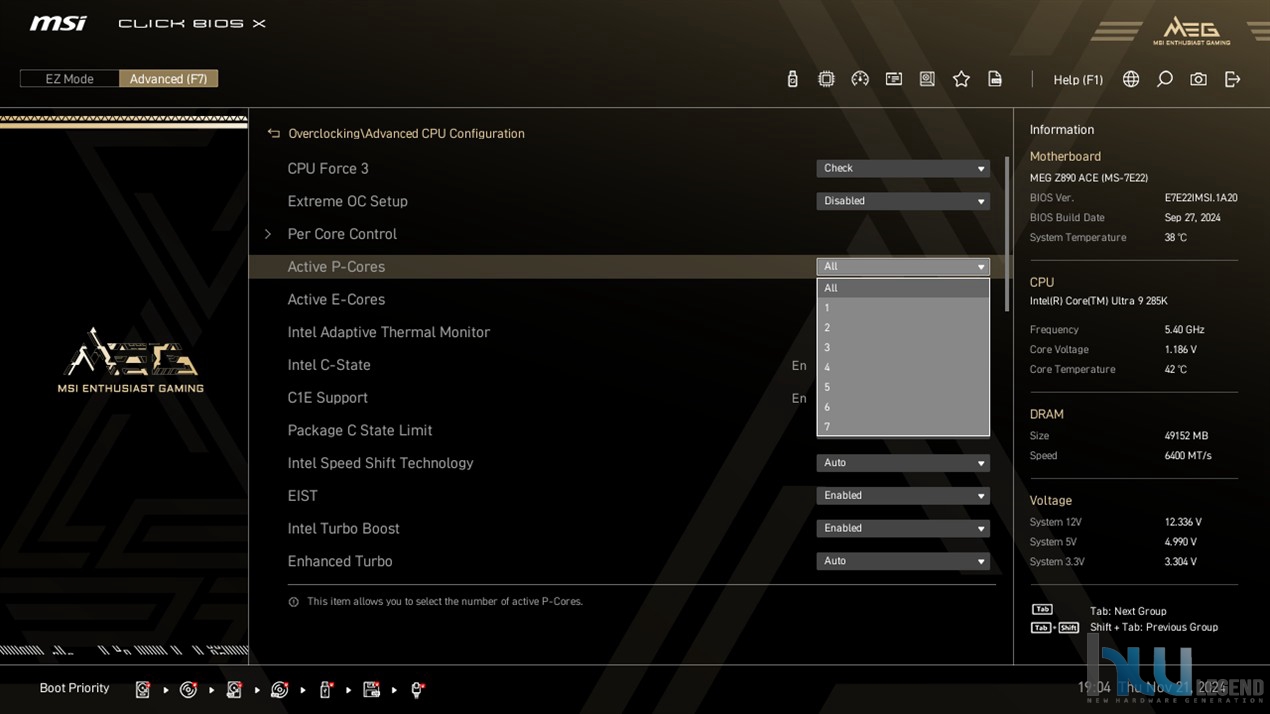Select the second hard disk in Boot Priority
Viewport: 1270px width, 714px height.
click(x=234, y=689)
